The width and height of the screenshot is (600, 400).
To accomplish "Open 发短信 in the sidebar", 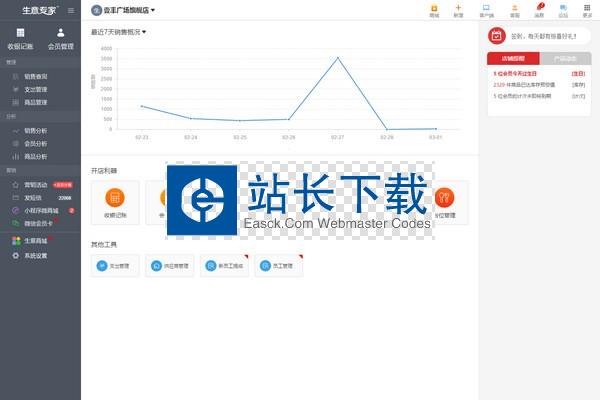I will 33,198.
